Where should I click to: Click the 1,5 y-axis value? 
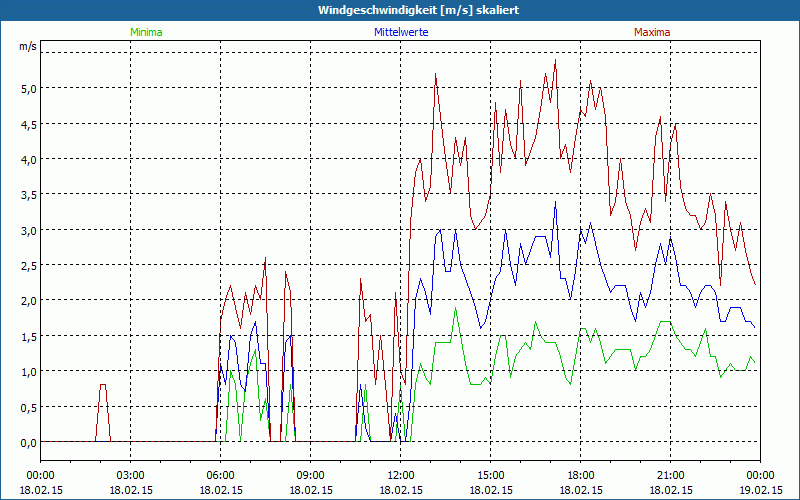[29, 336]
